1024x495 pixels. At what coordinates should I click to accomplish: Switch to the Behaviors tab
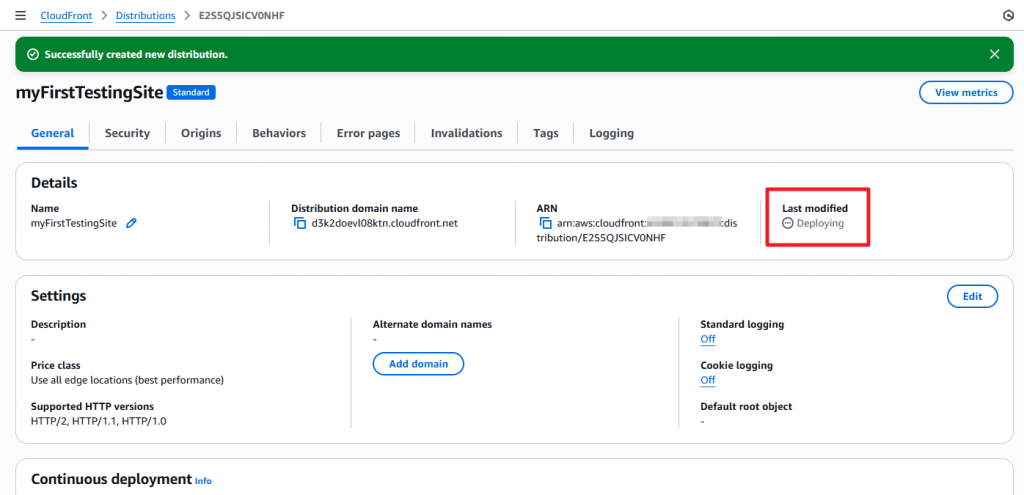[279, 133]
